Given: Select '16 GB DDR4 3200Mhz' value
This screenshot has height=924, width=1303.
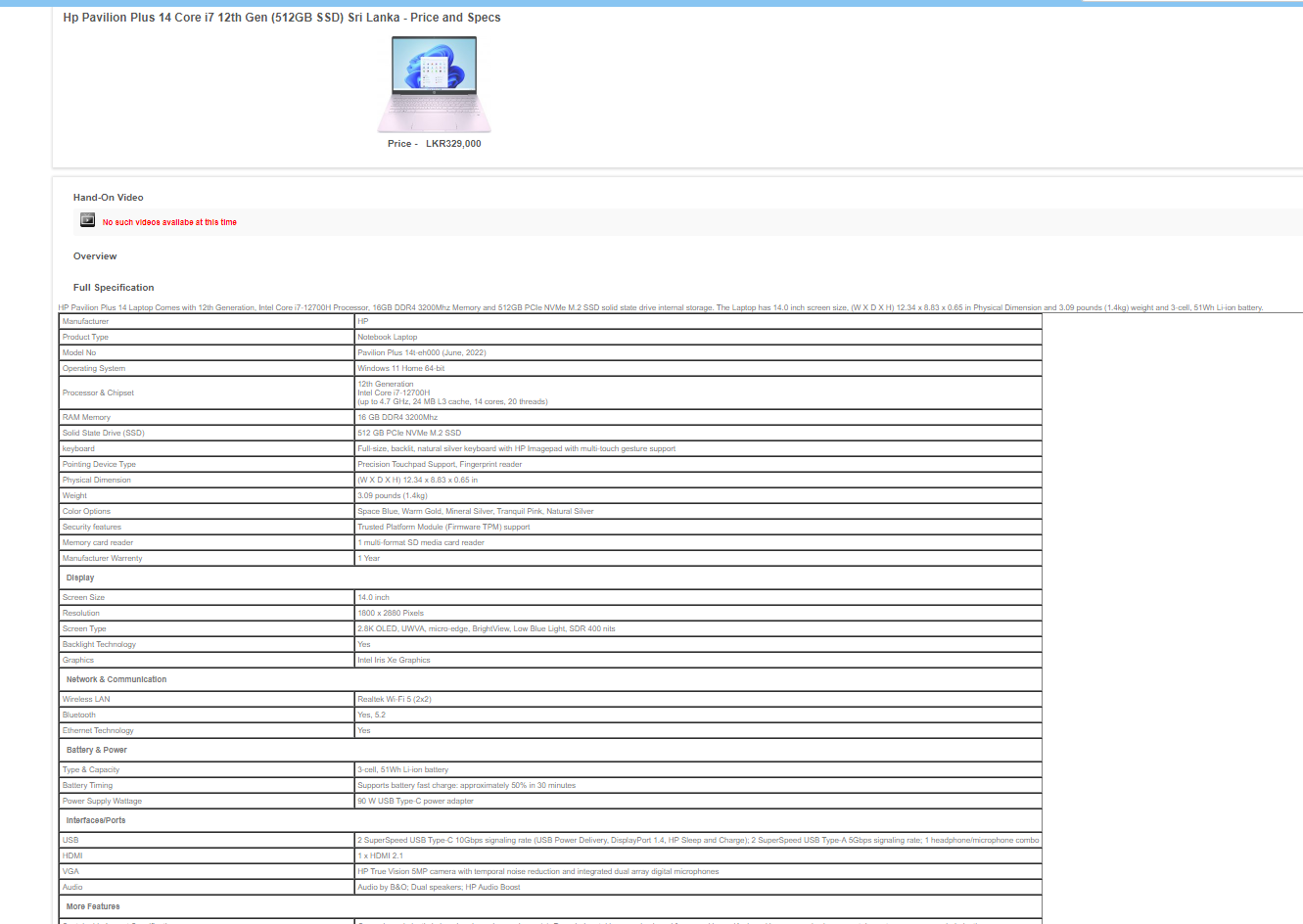Looking at the screenshot, I should point(397,417).
